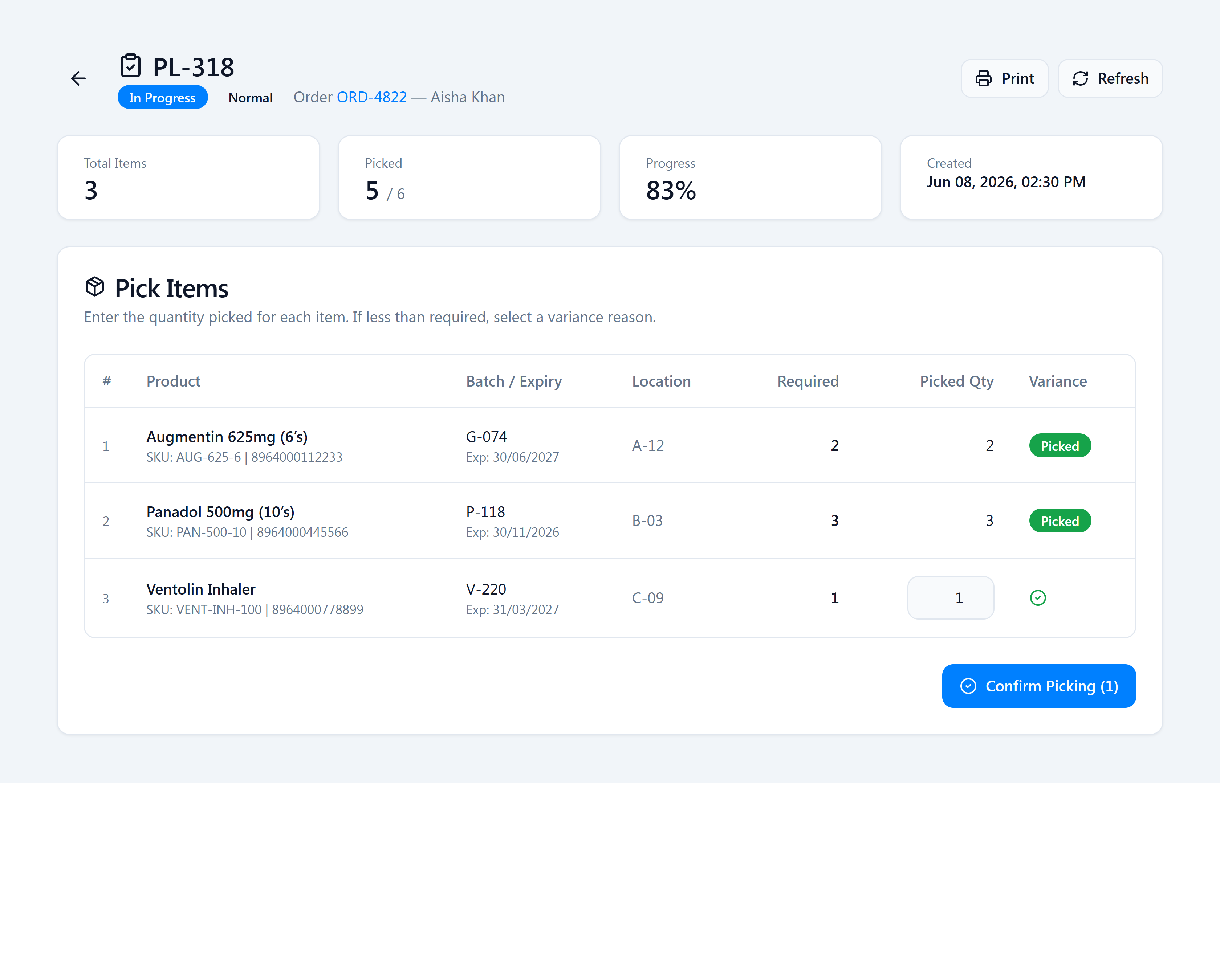Viewport: 1220px width, 980px height.
Task: Select Augmentin 625mg (6's) product name
Action: [x=227, y=437]
